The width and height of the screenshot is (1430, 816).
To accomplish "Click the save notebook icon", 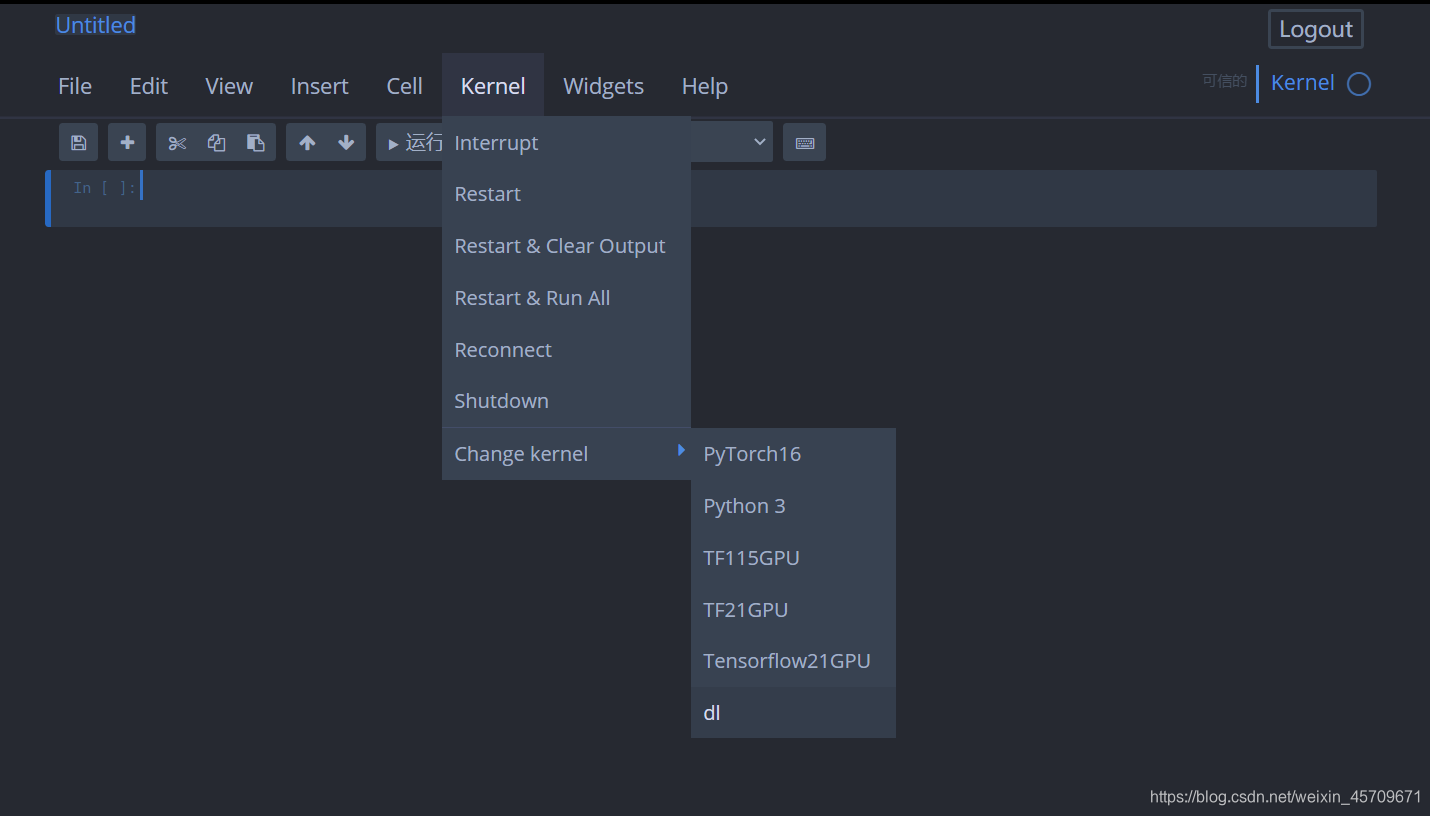I will pyautogui.click(x=78, y=142).
